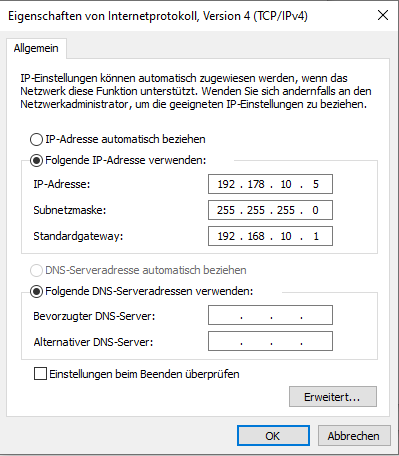Click the first 255 octet of Subnetzmaske

226,210
